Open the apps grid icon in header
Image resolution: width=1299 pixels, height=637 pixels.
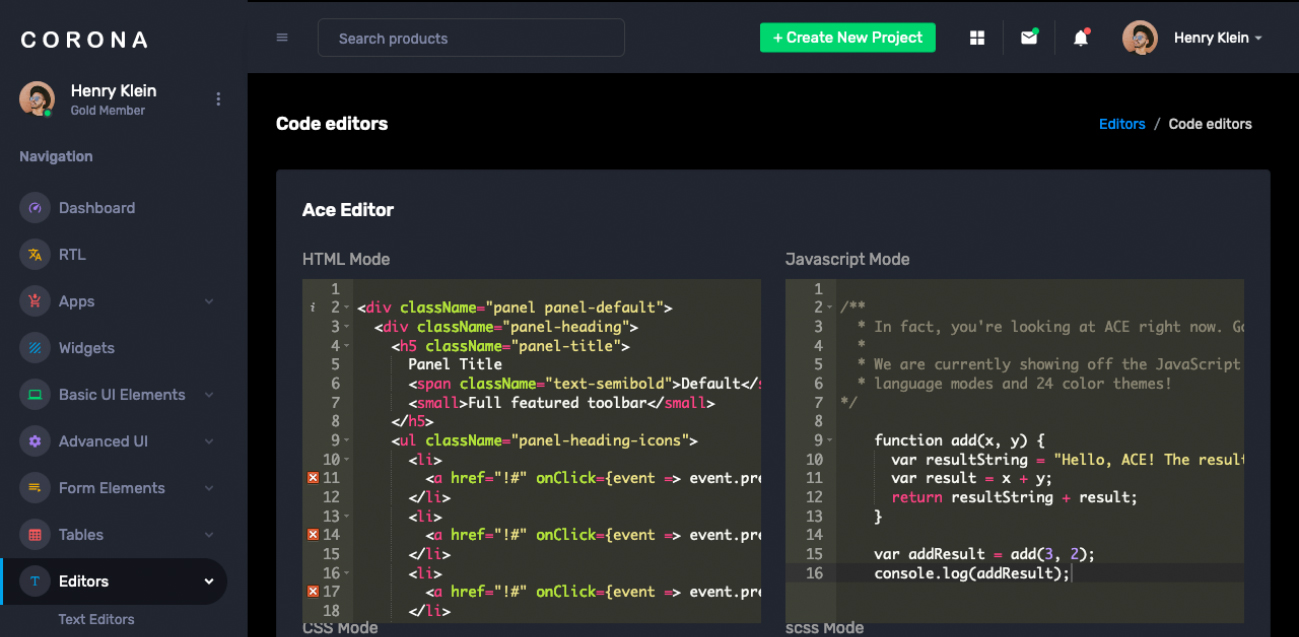977,38
